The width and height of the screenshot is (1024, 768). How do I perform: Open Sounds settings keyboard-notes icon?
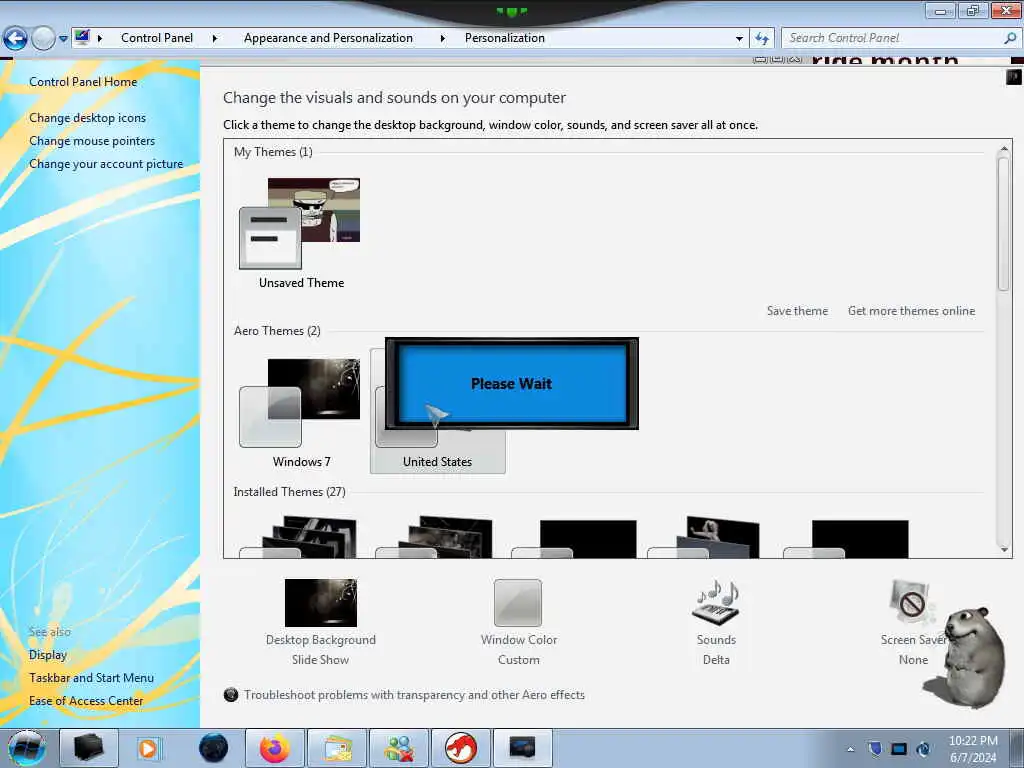[716, 603]
